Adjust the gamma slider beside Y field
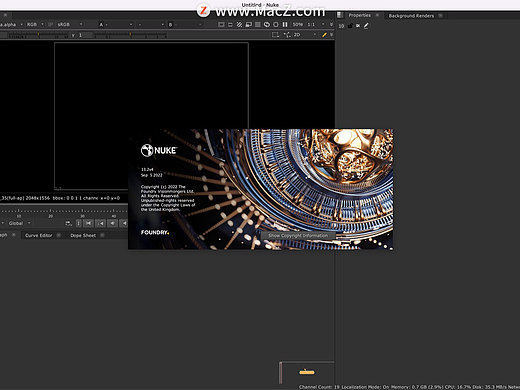 (x=130, y=35)
